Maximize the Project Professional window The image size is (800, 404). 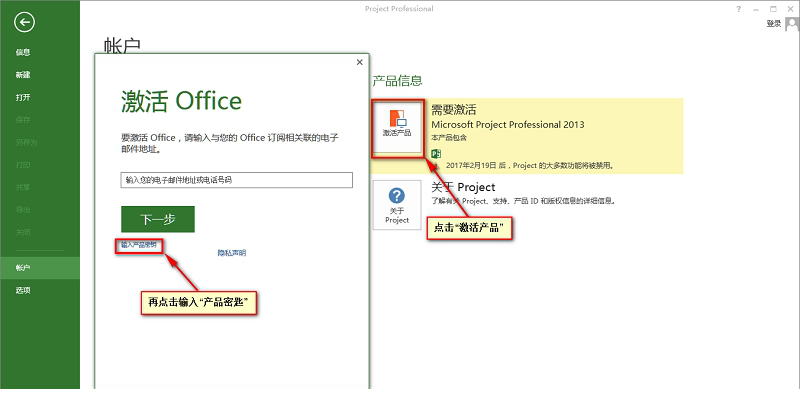point(773,9)
